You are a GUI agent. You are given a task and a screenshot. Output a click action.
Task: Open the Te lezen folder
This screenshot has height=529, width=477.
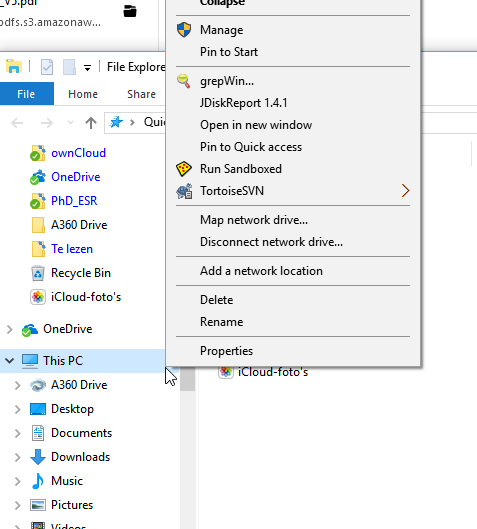pyautogui.click(x=72, y=249)
